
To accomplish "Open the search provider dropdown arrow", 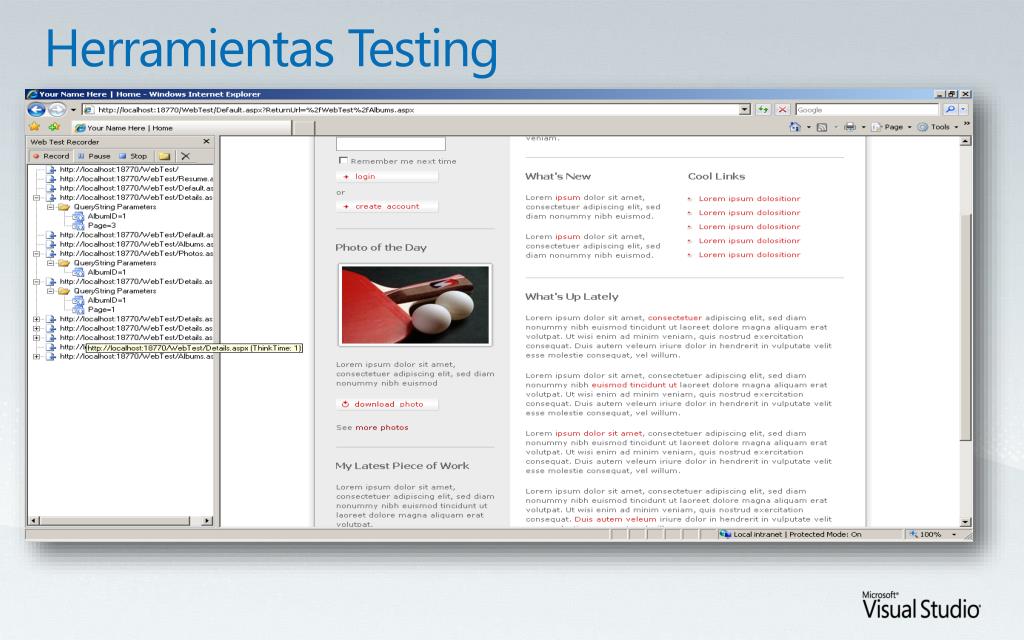I will 963,110.
